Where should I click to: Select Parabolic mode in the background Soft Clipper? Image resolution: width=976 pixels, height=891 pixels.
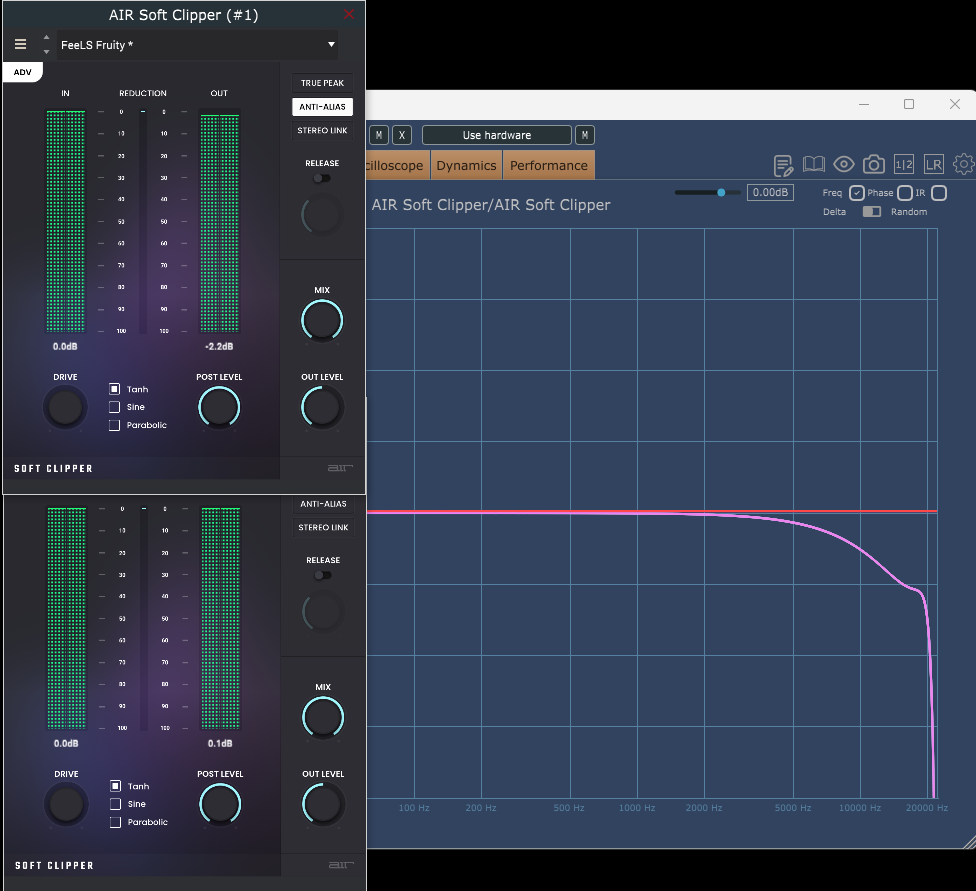coord(116,823)
